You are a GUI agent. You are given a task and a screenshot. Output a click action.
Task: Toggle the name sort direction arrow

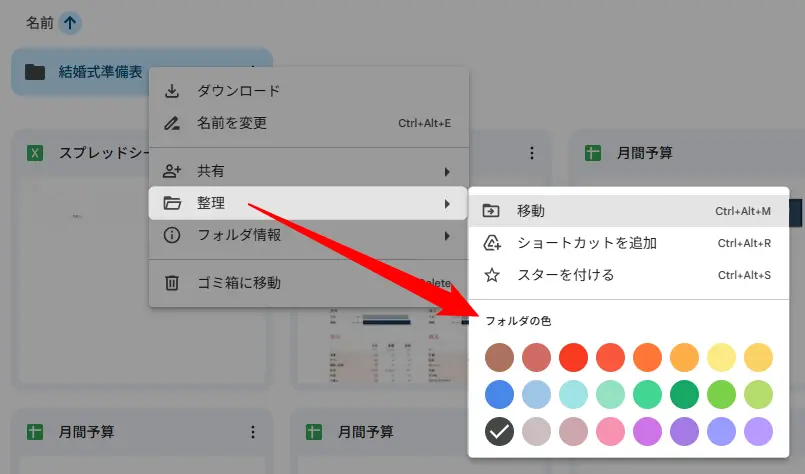click(70, 22)
